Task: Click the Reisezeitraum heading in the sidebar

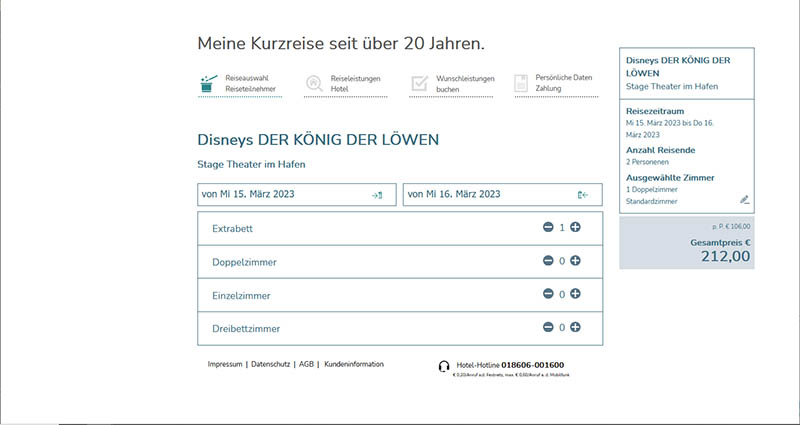Action: click(655, 111)
